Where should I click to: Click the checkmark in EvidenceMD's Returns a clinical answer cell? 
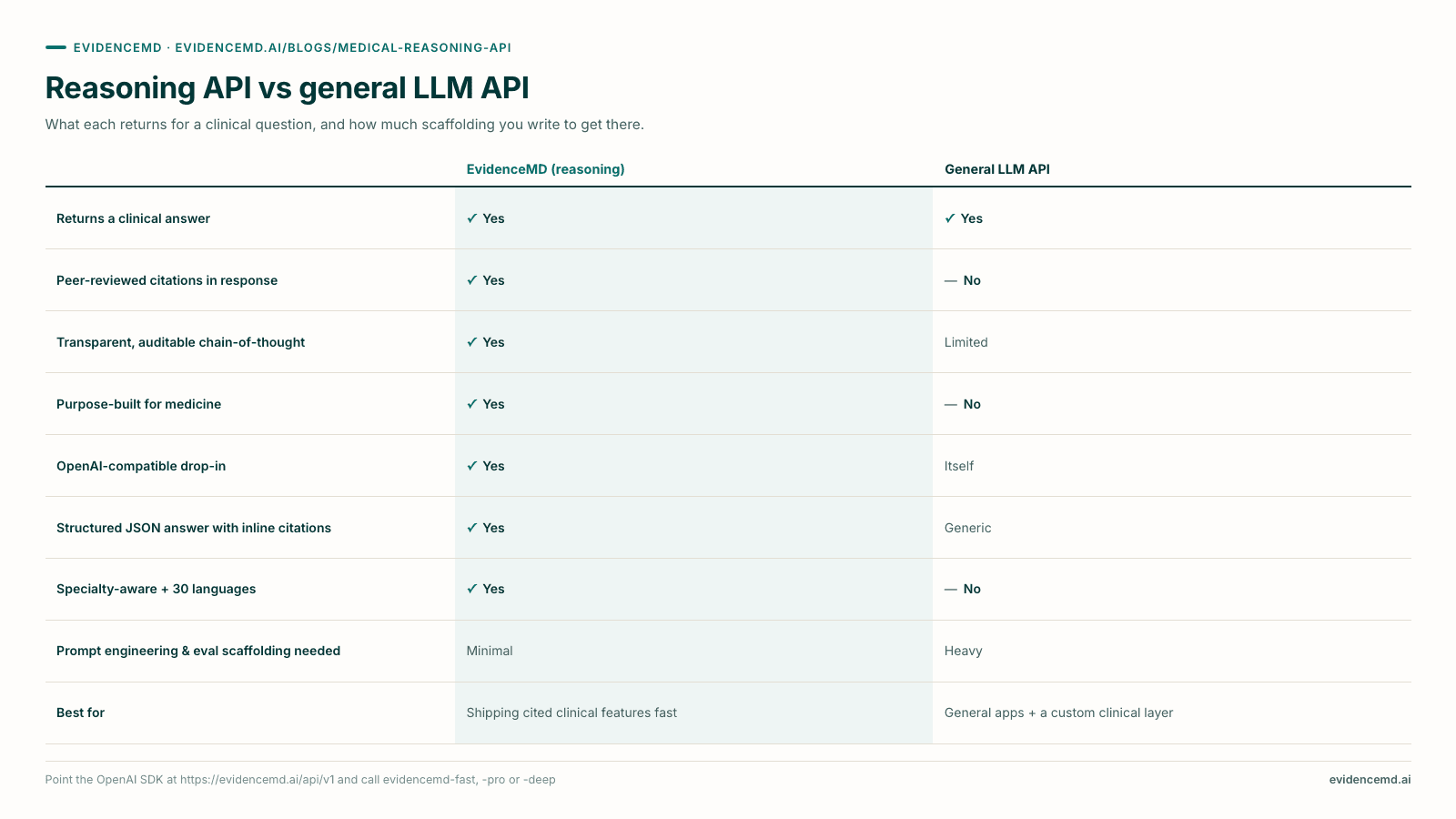point(471,218)
